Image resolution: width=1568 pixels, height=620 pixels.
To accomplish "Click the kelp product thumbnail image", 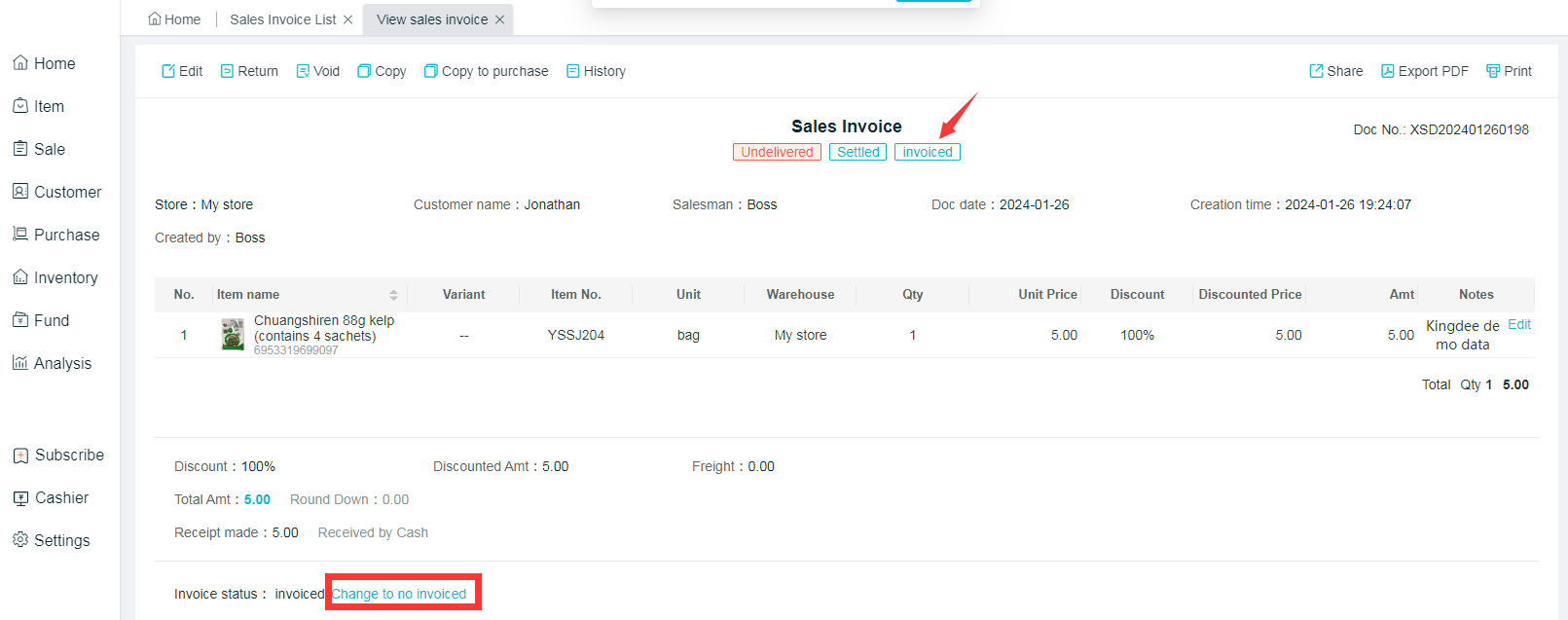I will coord(233,335).
